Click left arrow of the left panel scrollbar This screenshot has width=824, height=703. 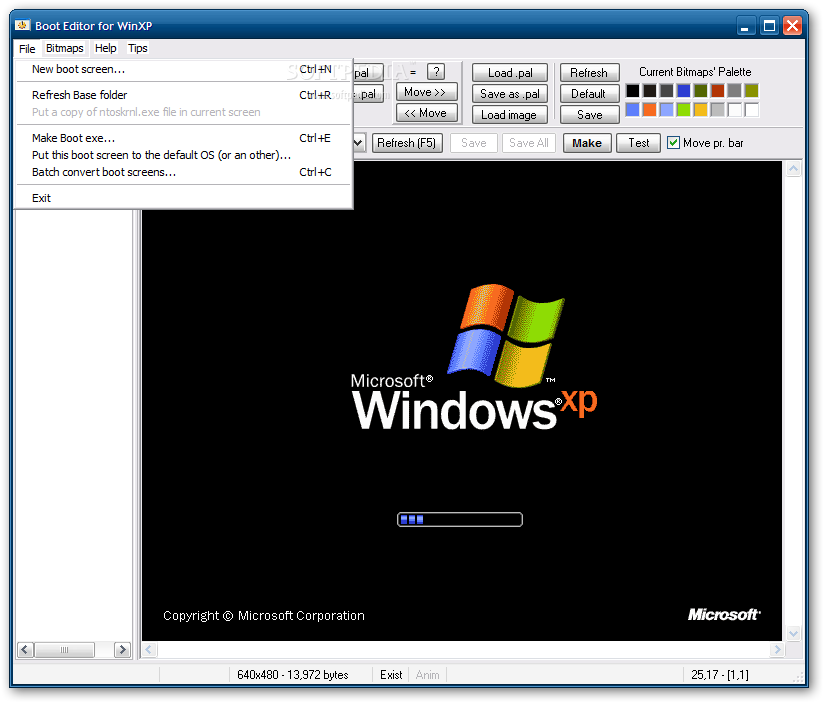point(25,649)
